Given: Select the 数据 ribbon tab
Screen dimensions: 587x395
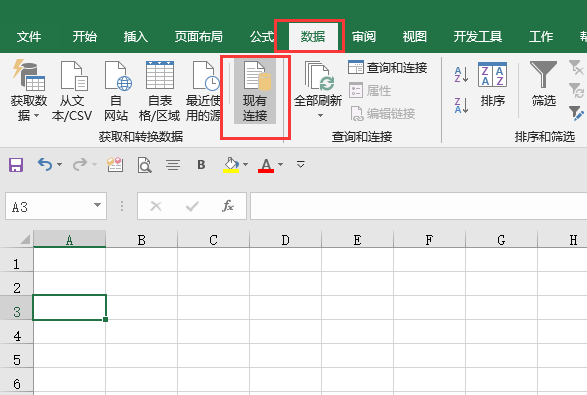Looking at the screenshot, I should tap(313, 37).
